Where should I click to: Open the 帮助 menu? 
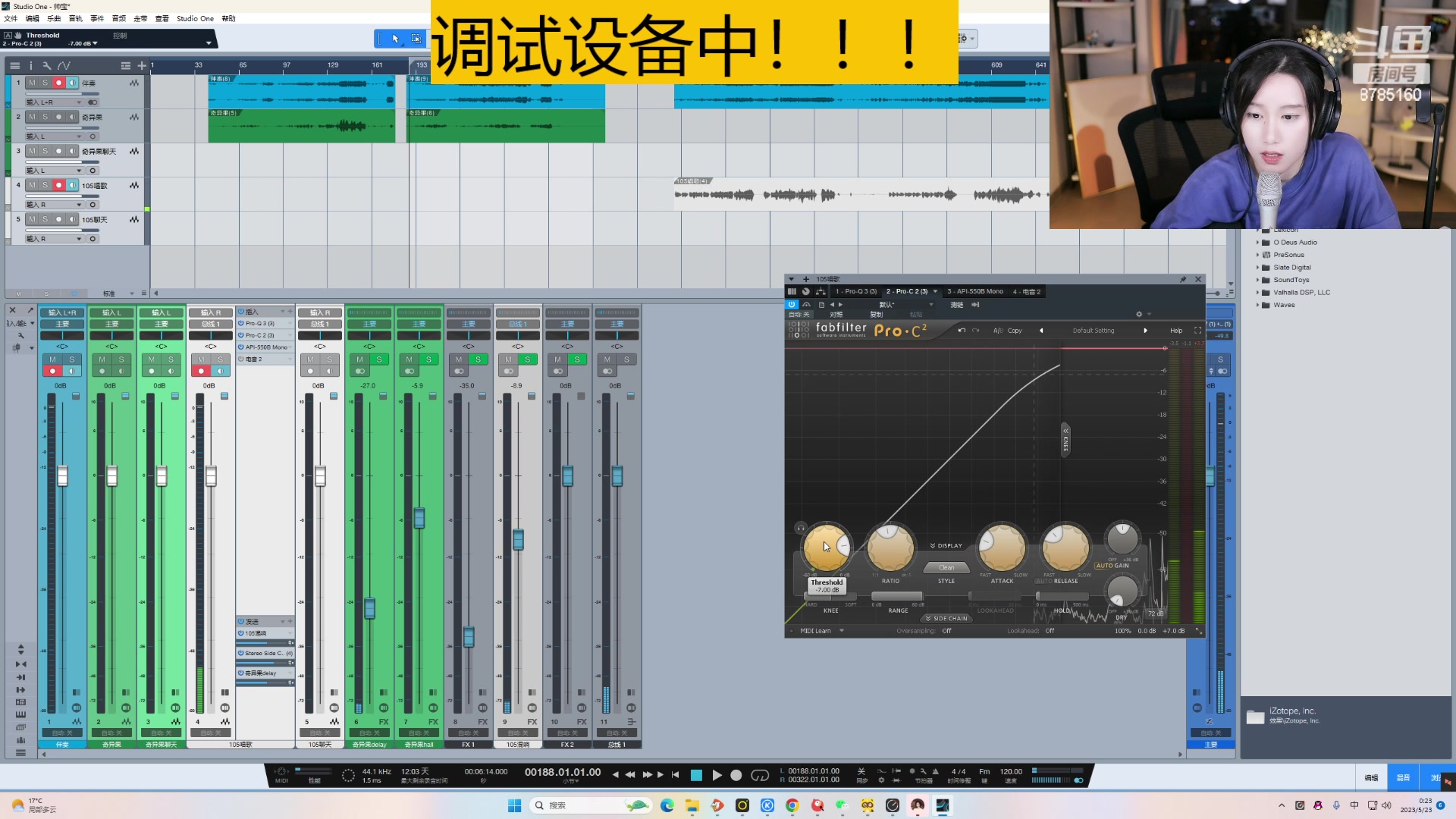point(228,18)
